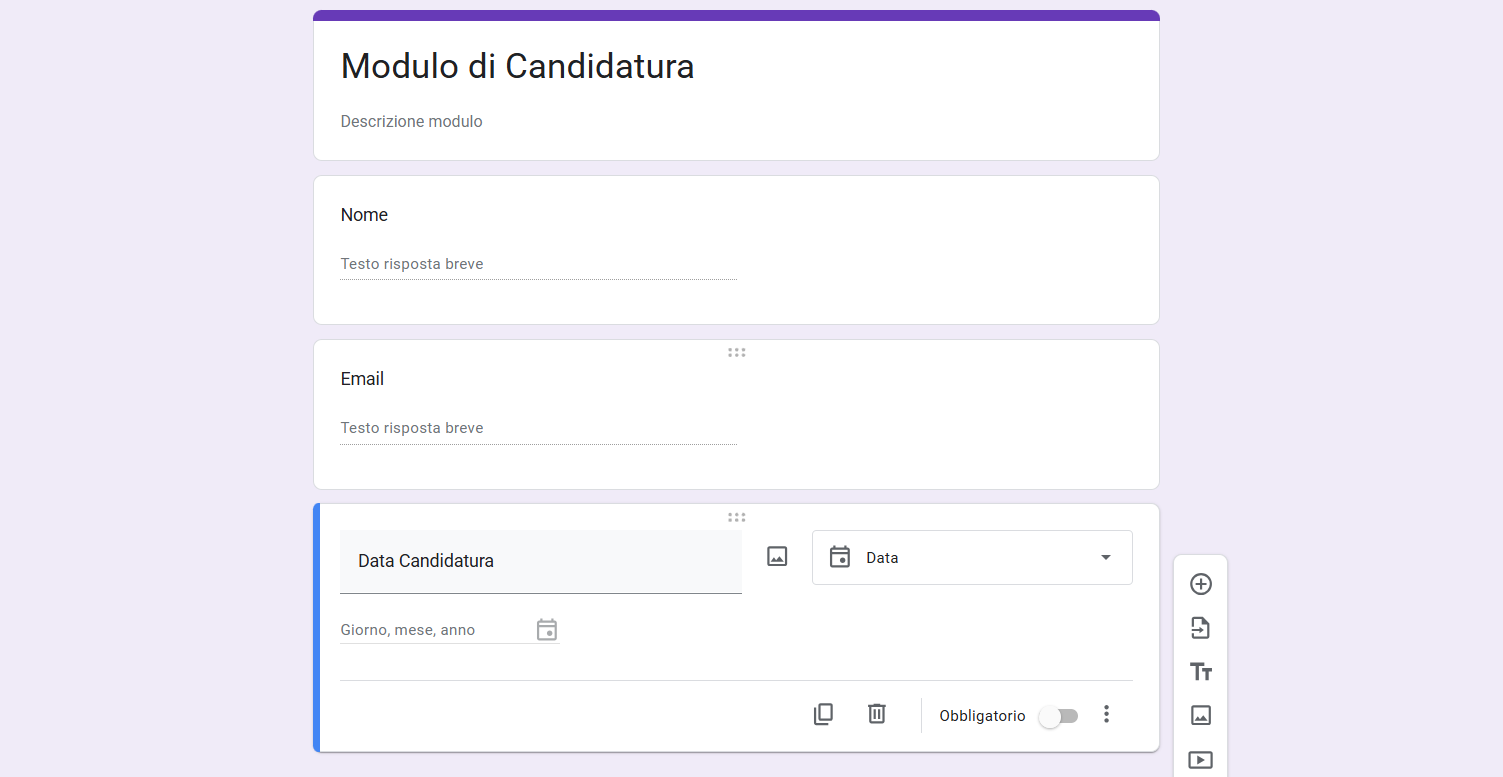Click the calendar icon in the date answer field
The image size is (1503, 777).
click(547, 629)
